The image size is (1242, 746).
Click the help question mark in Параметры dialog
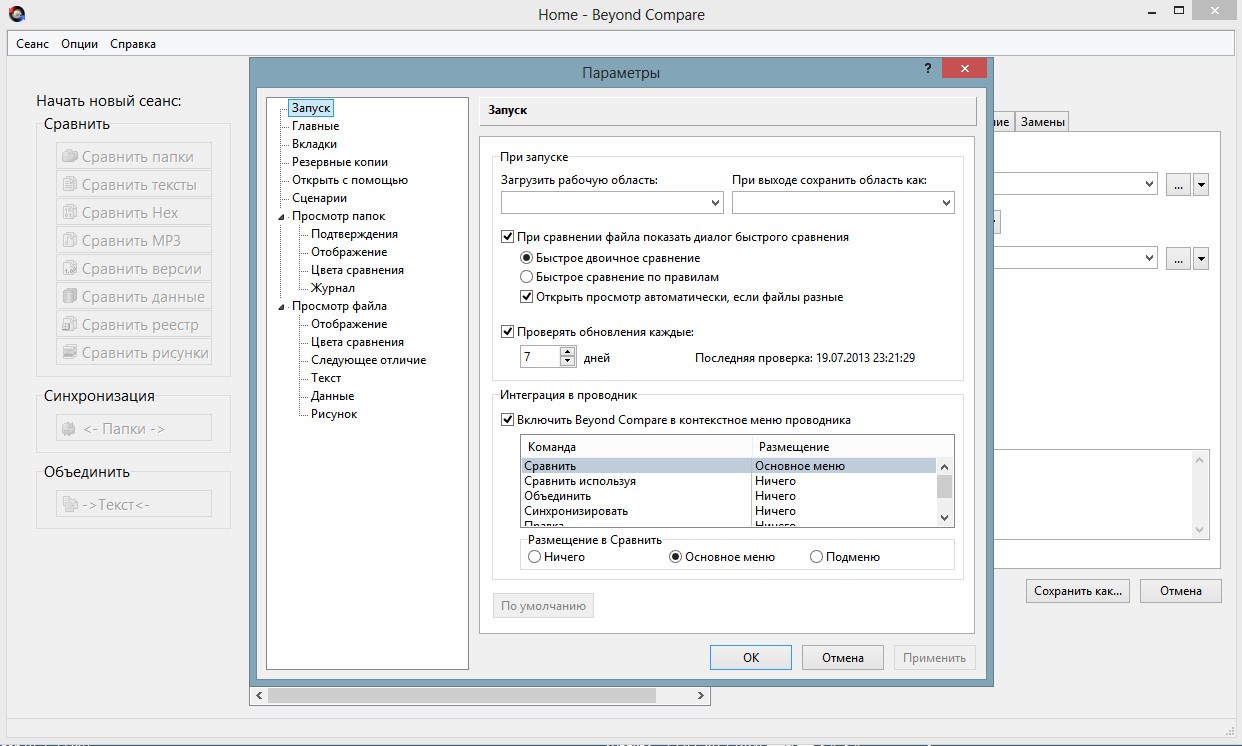pos(929,68)
